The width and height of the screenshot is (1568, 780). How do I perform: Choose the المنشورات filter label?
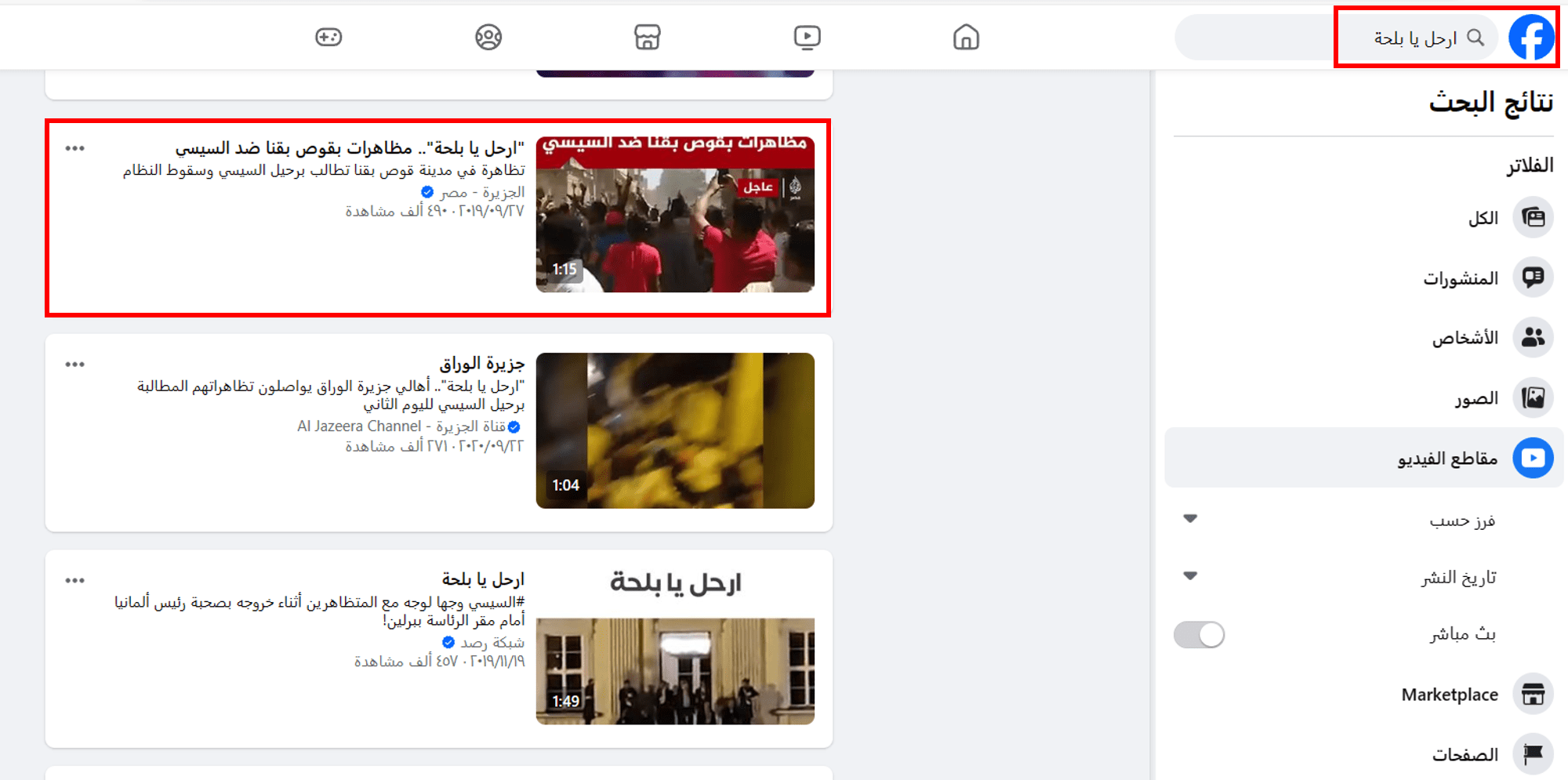(1461, 278)
